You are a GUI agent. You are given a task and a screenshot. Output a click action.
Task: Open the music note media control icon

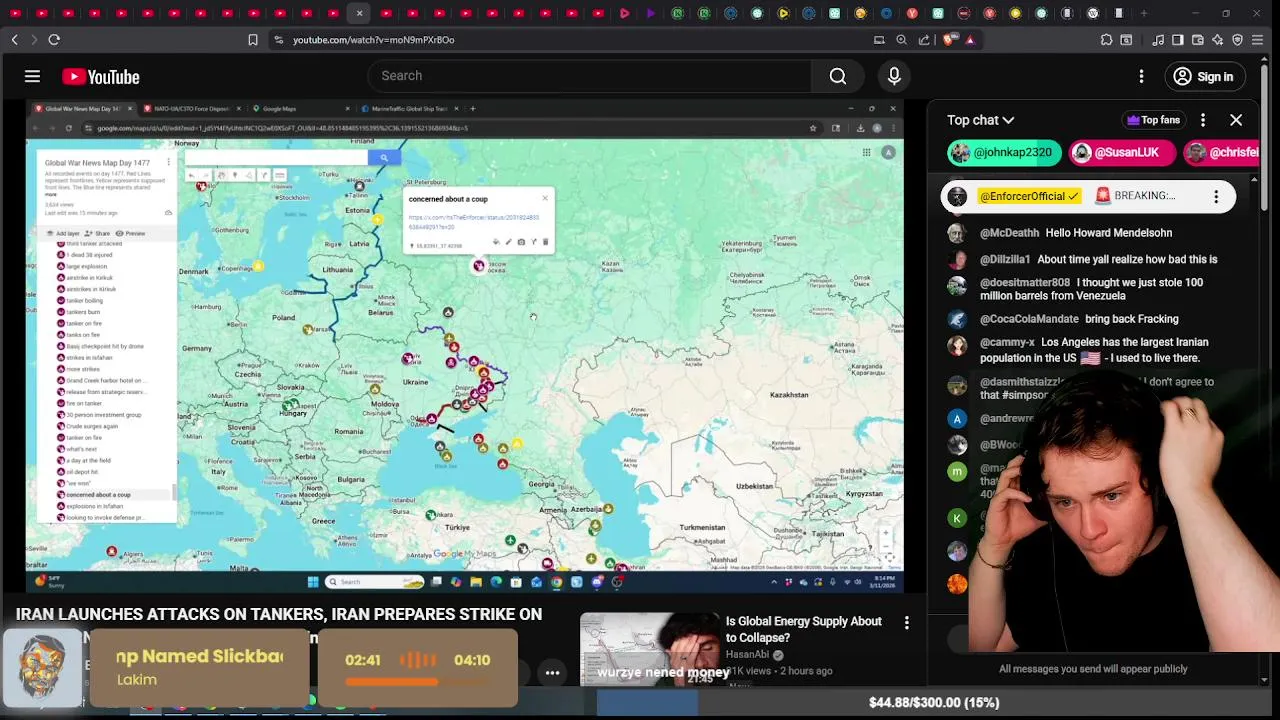coord(1158,40)
